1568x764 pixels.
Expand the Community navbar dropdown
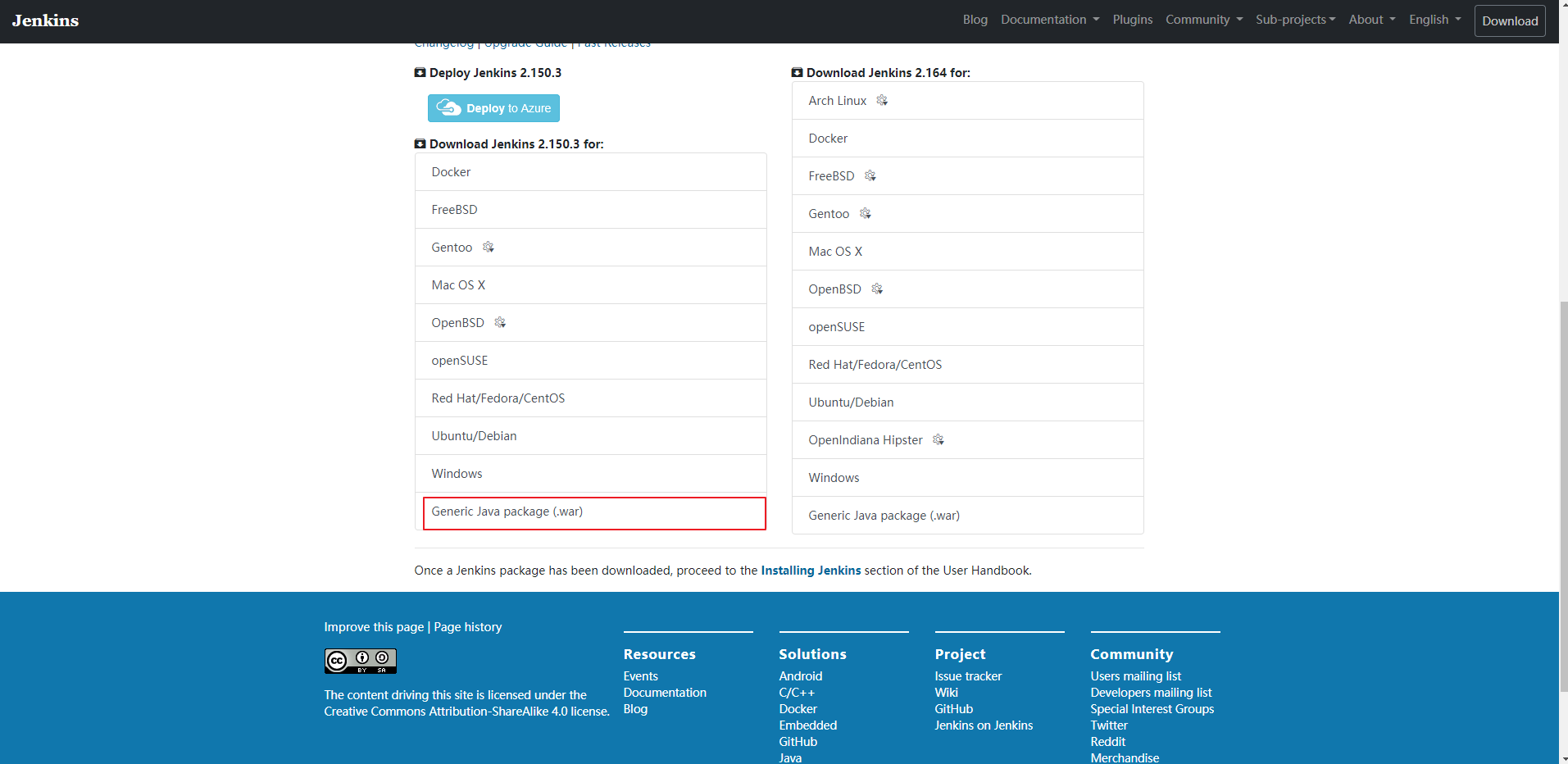pos(1204,20)
